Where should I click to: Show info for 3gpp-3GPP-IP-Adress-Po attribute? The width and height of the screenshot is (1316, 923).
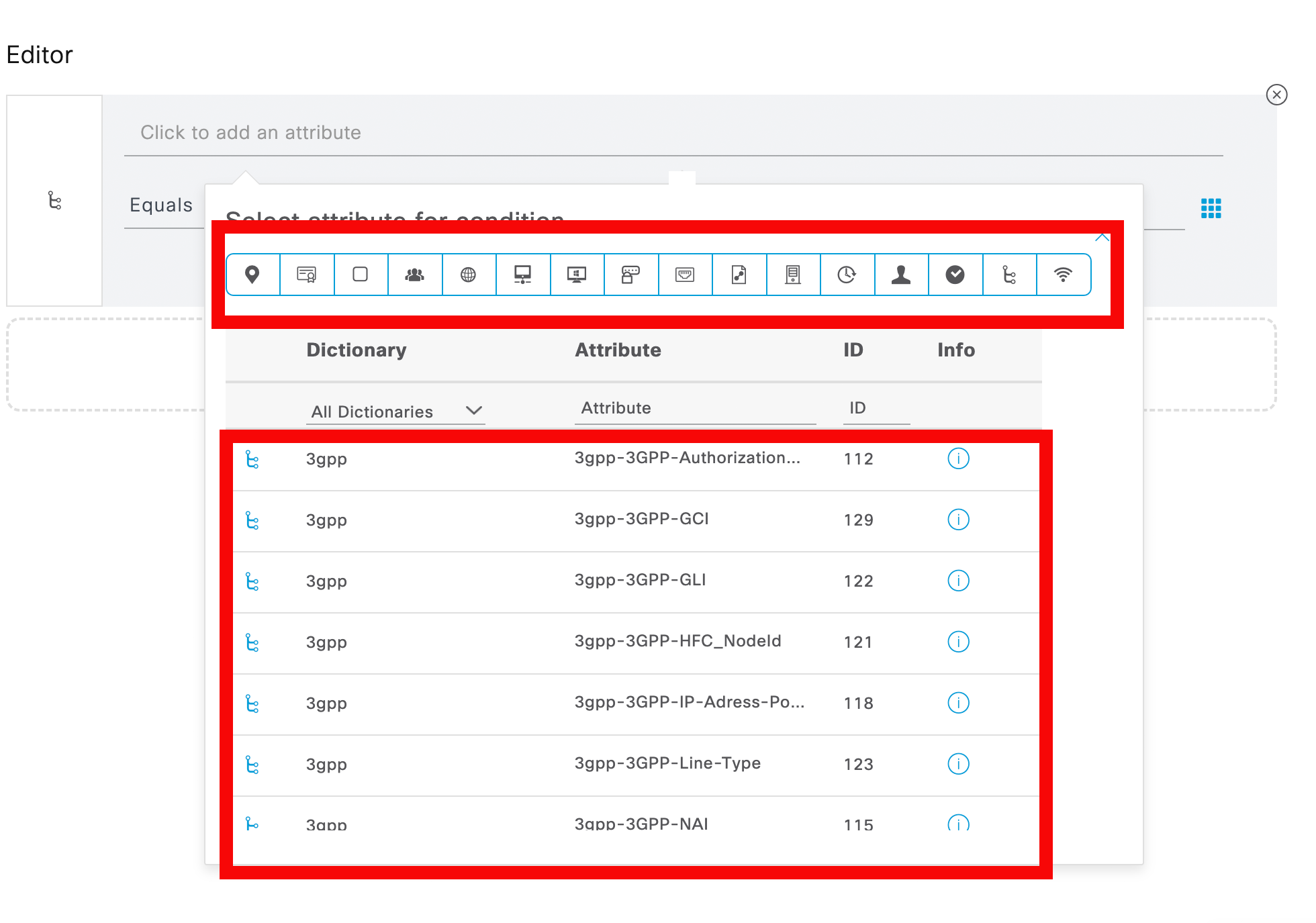958,703
